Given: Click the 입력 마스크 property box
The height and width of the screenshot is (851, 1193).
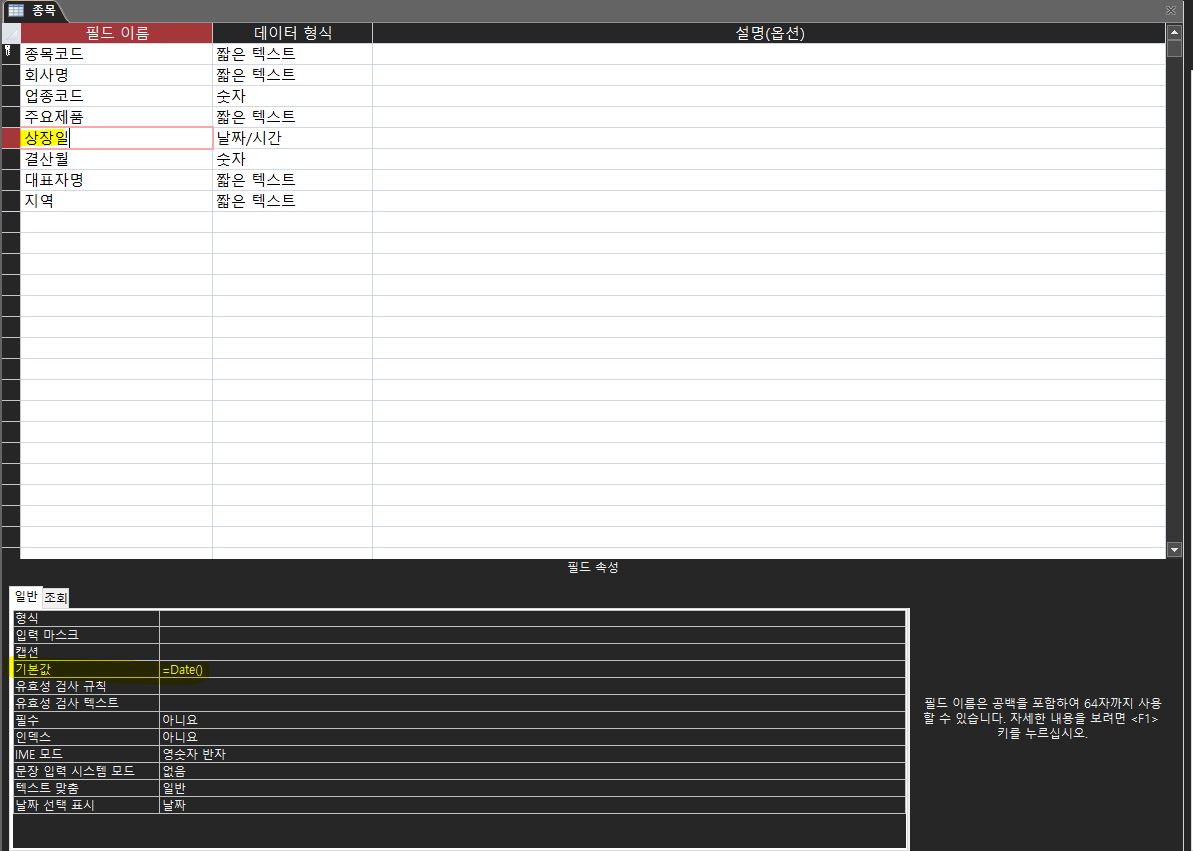Looking at the screenshot, I should coord(531,635).
